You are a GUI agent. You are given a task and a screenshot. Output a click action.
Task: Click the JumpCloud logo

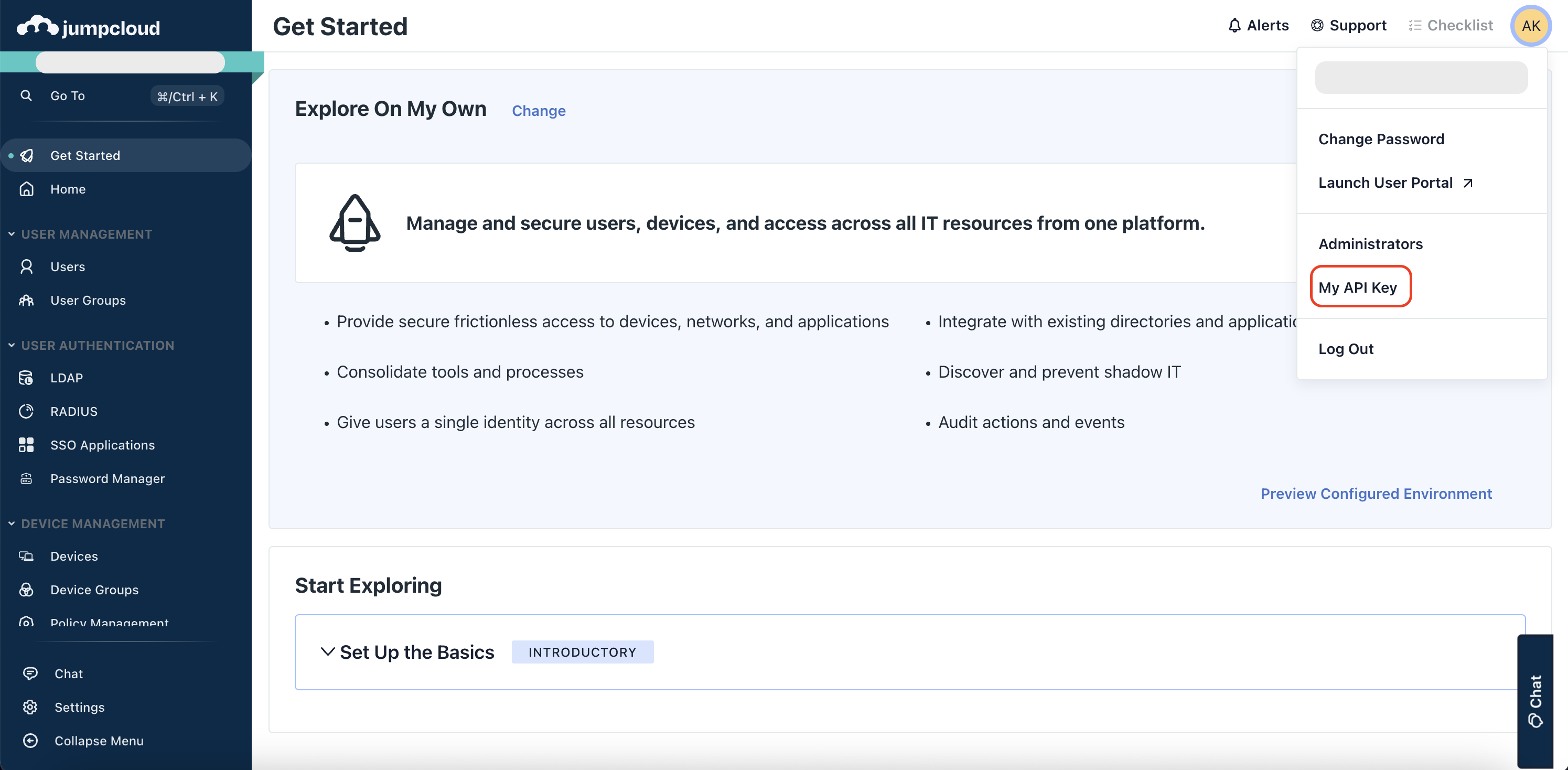point(88,26)
